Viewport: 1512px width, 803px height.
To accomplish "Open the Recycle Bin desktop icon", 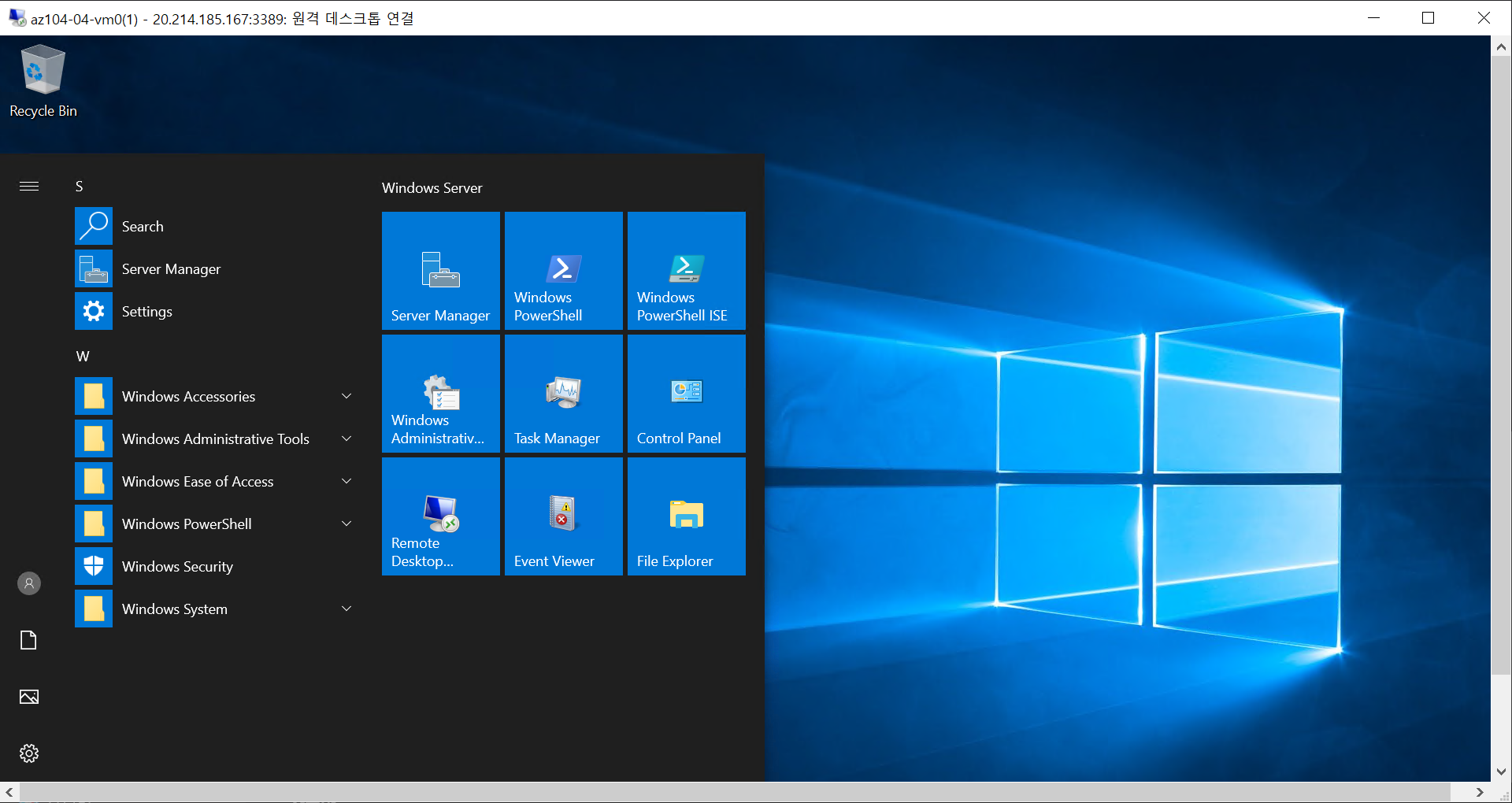I will (x=43, y=82).
